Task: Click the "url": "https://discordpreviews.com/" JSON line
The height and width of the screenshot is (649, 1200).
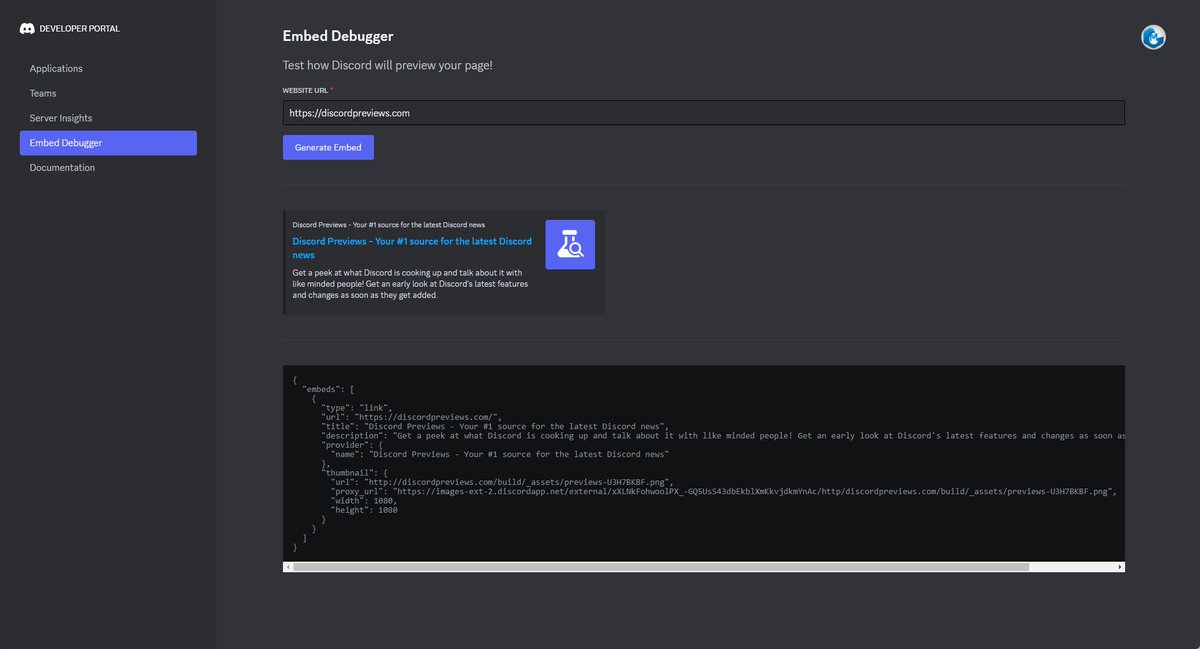Action: click(411, 418)
